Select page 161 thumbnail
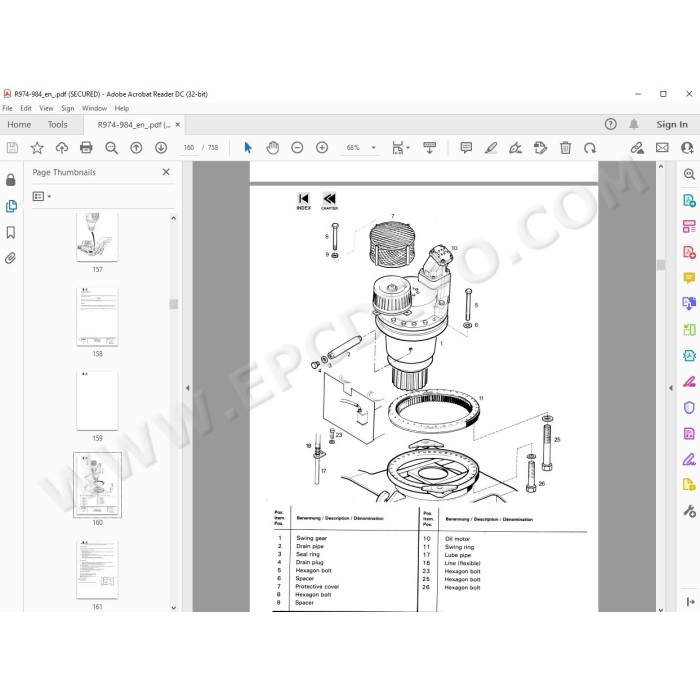 pos(97,569)
